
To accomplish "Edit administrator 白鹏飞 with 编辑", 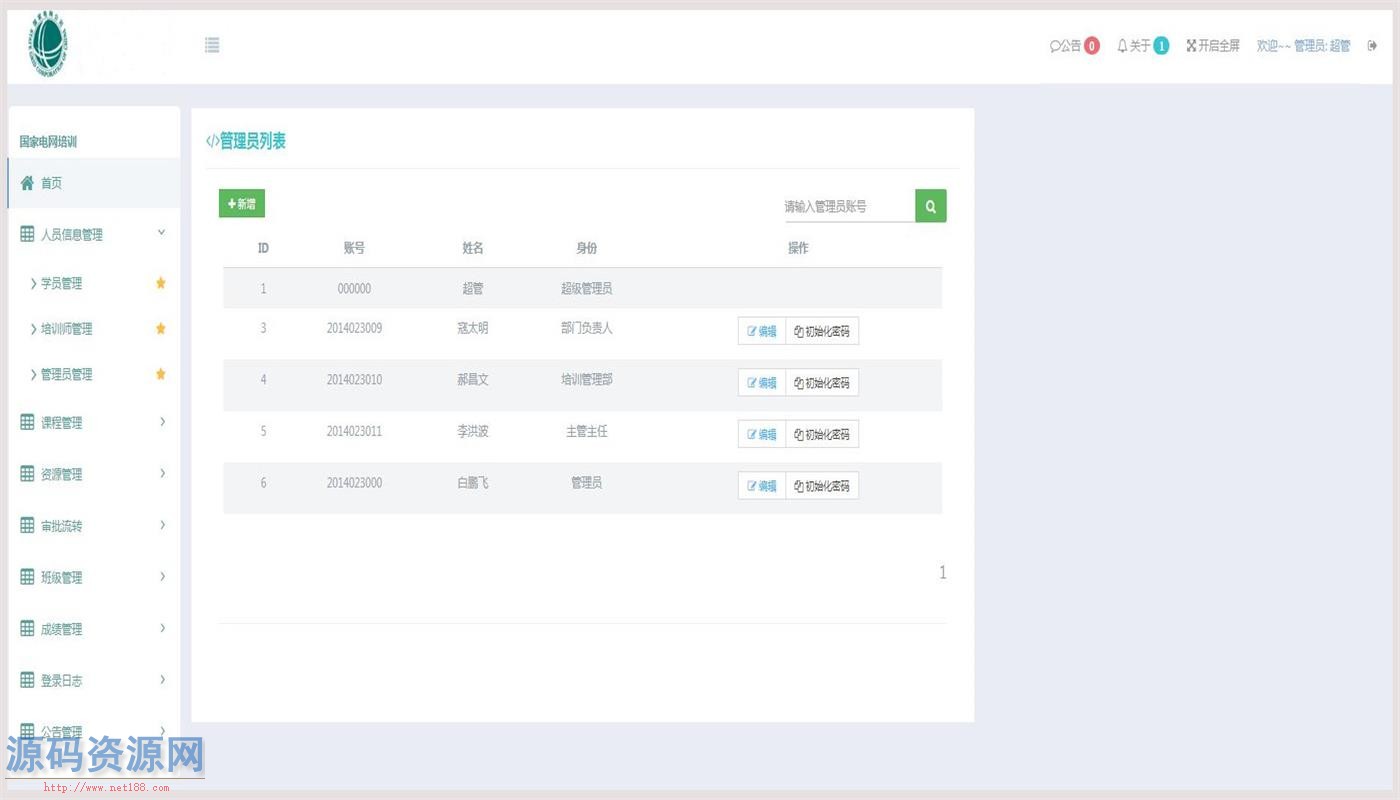I will coord(762,486).
